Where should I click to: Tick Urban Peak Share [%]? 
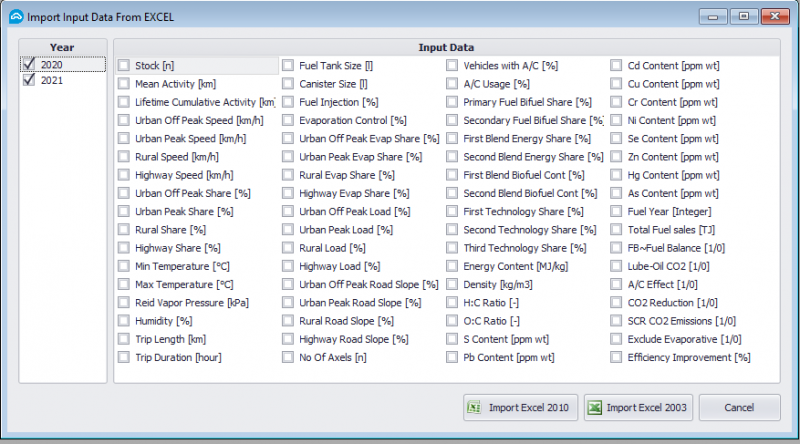(123, 211)
